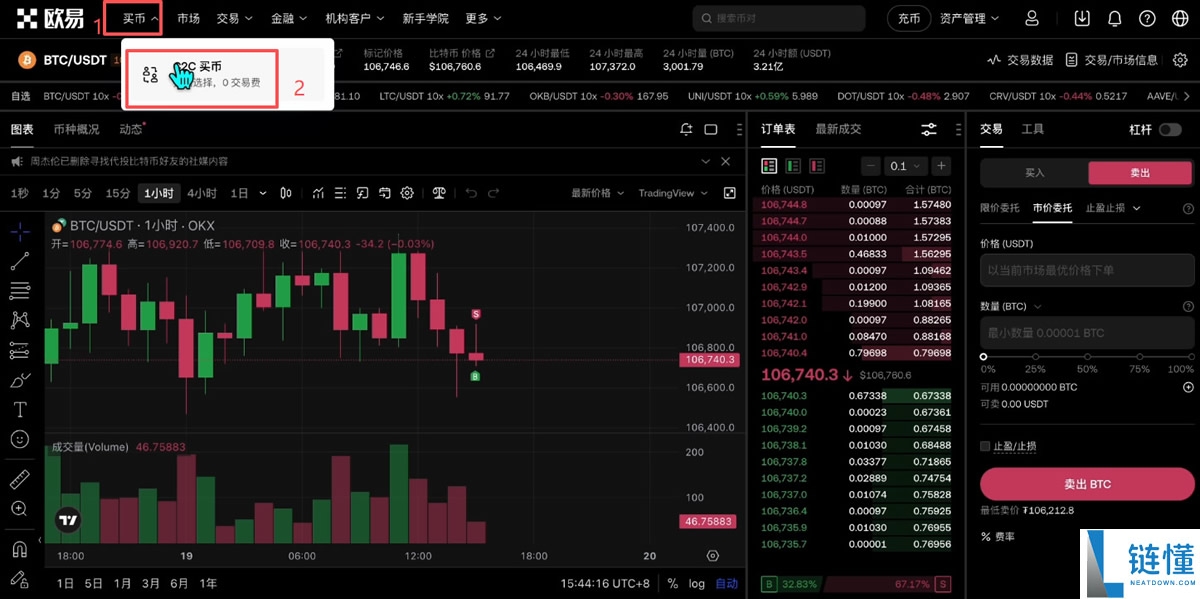Toggle log scale on chart
This screenshot has width=1200, height=599.
[697, 584]
